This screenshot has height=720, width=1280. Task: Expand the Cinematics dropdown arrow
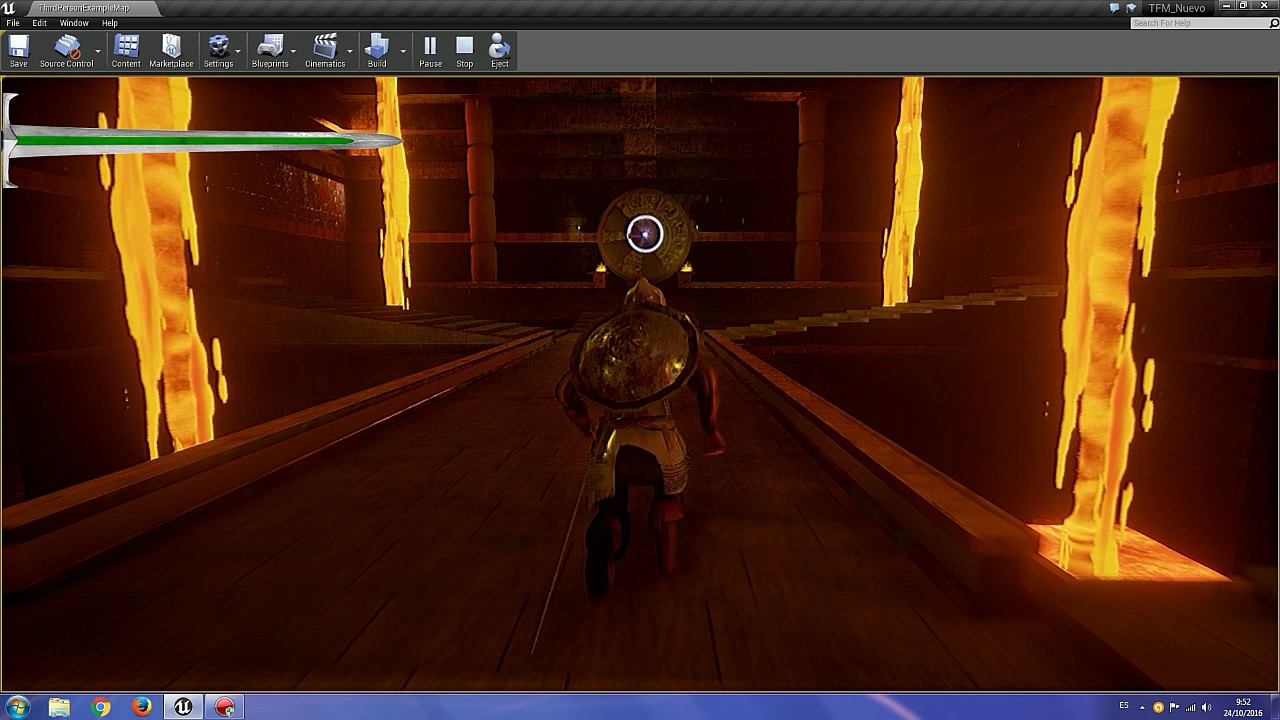click(x=350, y=51)
